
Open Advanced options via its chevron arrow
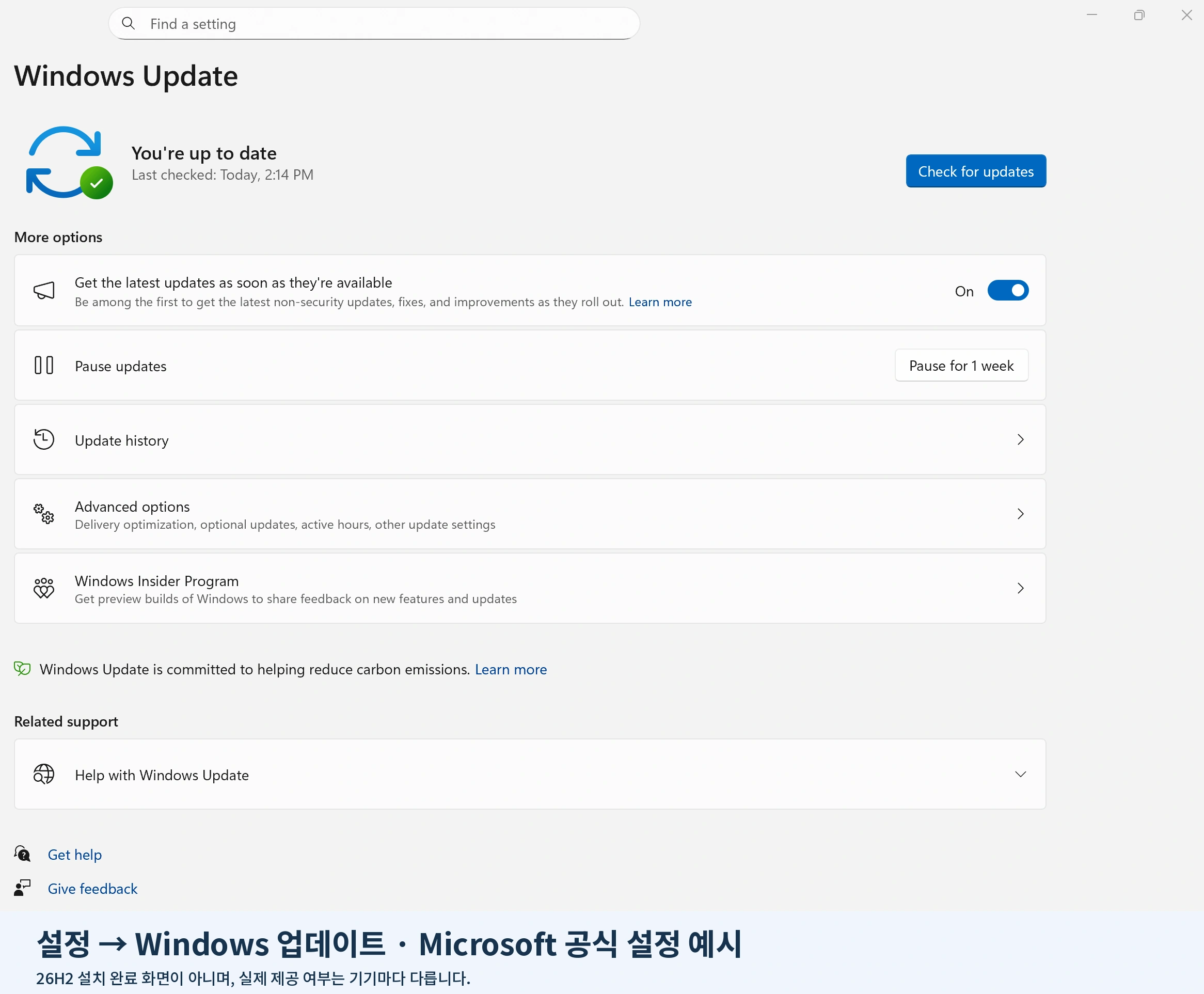click(x=1020, y=514)
